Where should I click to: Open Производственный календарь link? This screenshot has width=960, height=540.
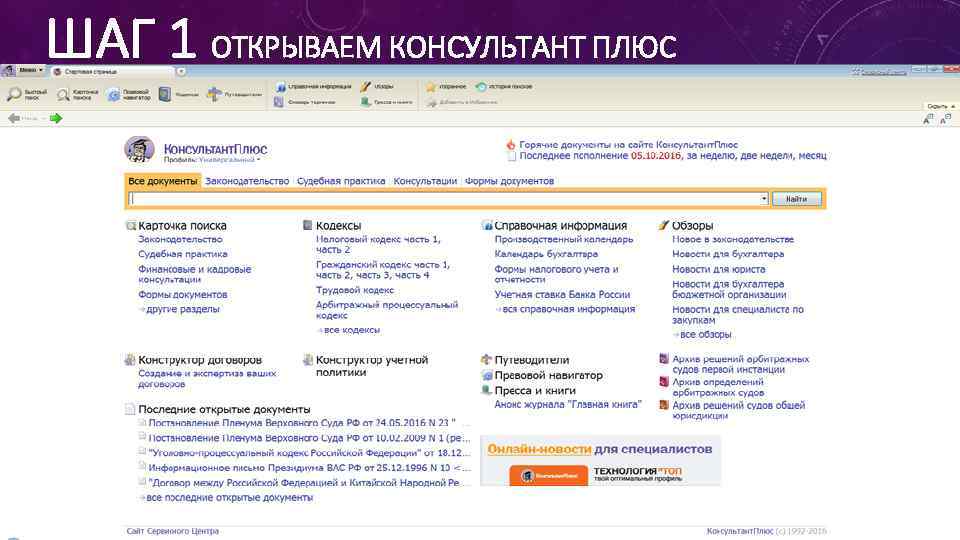click(x=564, y=239)
